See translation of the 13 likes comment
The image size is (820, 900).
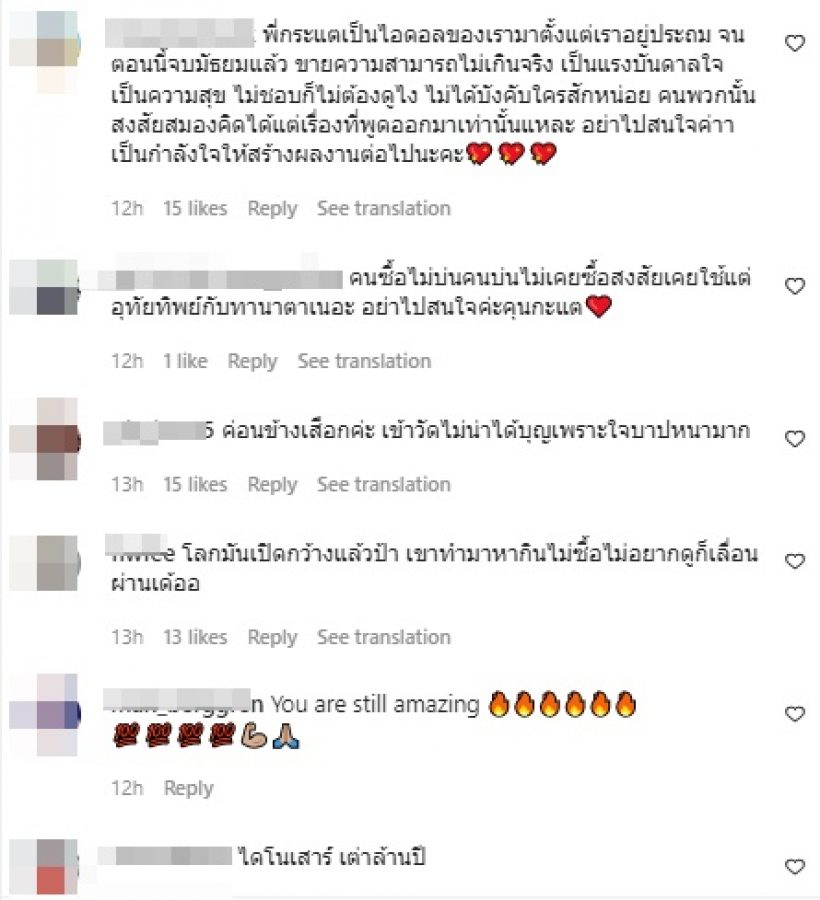[x=384, y=637]
